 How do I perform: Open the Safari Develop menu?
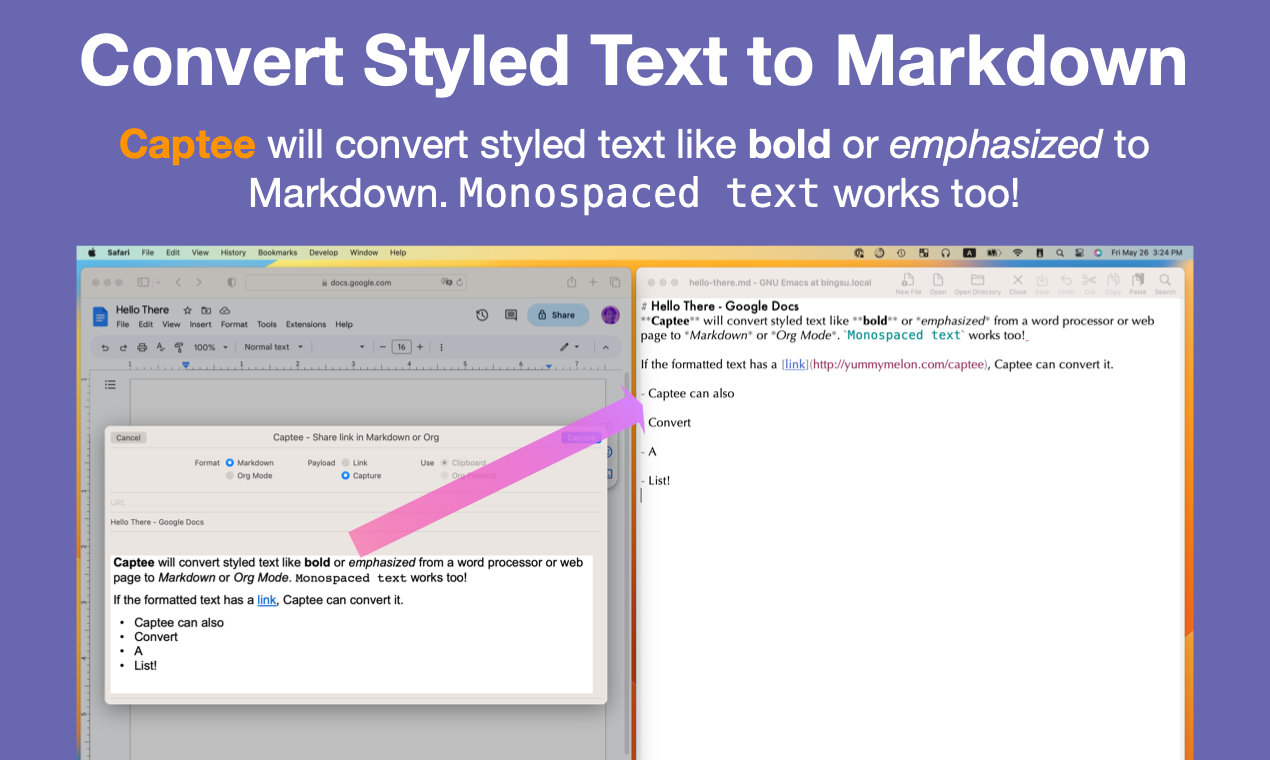(323, 253)
